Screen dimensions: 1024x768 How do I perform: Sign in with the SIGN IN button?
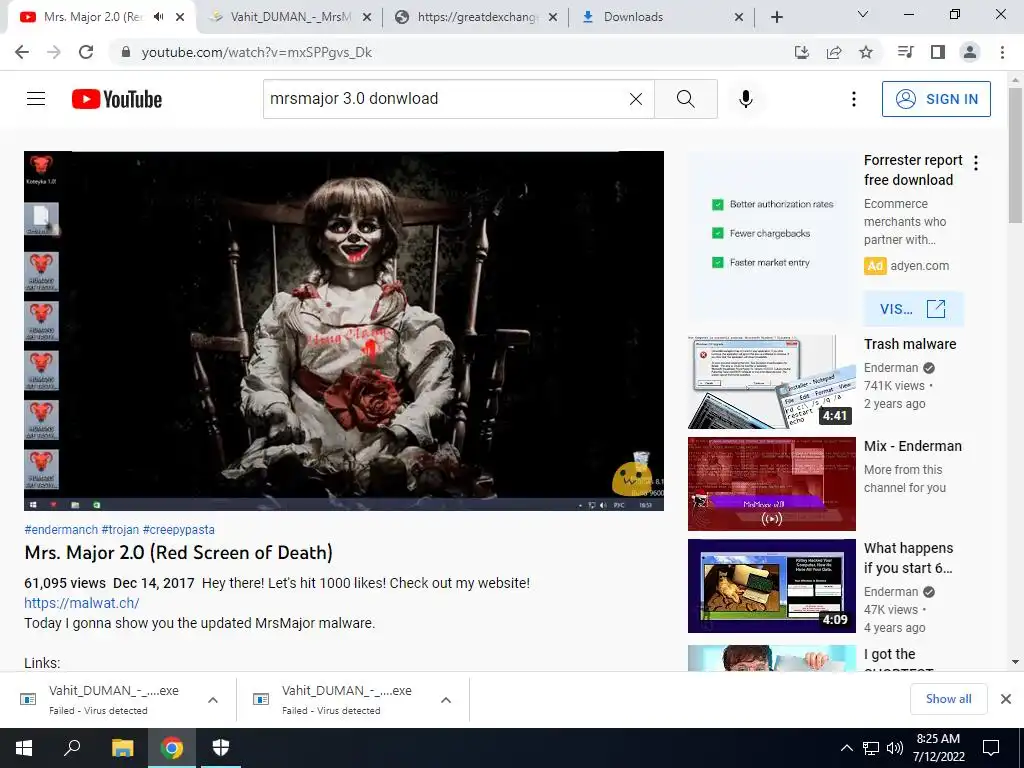pyautogui.click(x=936, y=99)
